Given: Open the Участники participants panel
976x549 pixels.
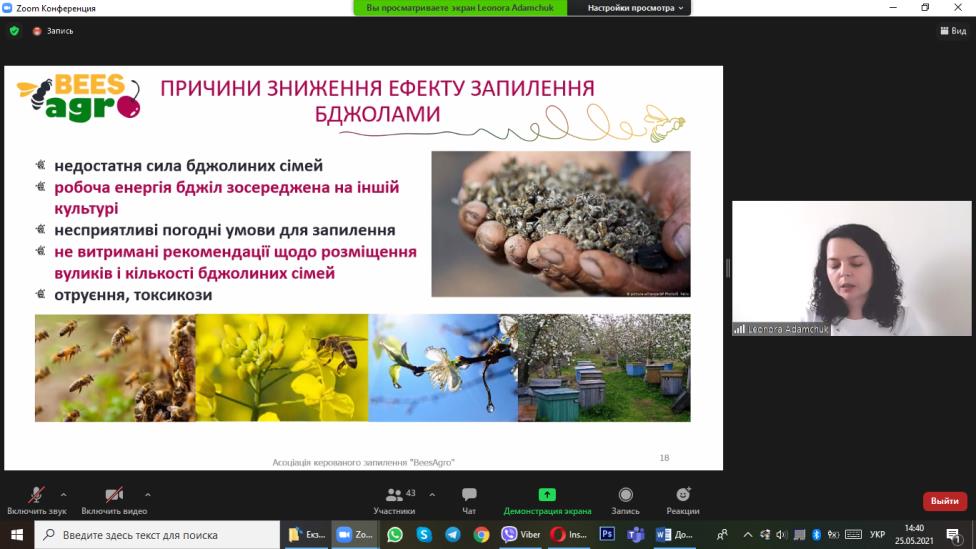Looking at the screenshot, I should click(x=394, y=499).
